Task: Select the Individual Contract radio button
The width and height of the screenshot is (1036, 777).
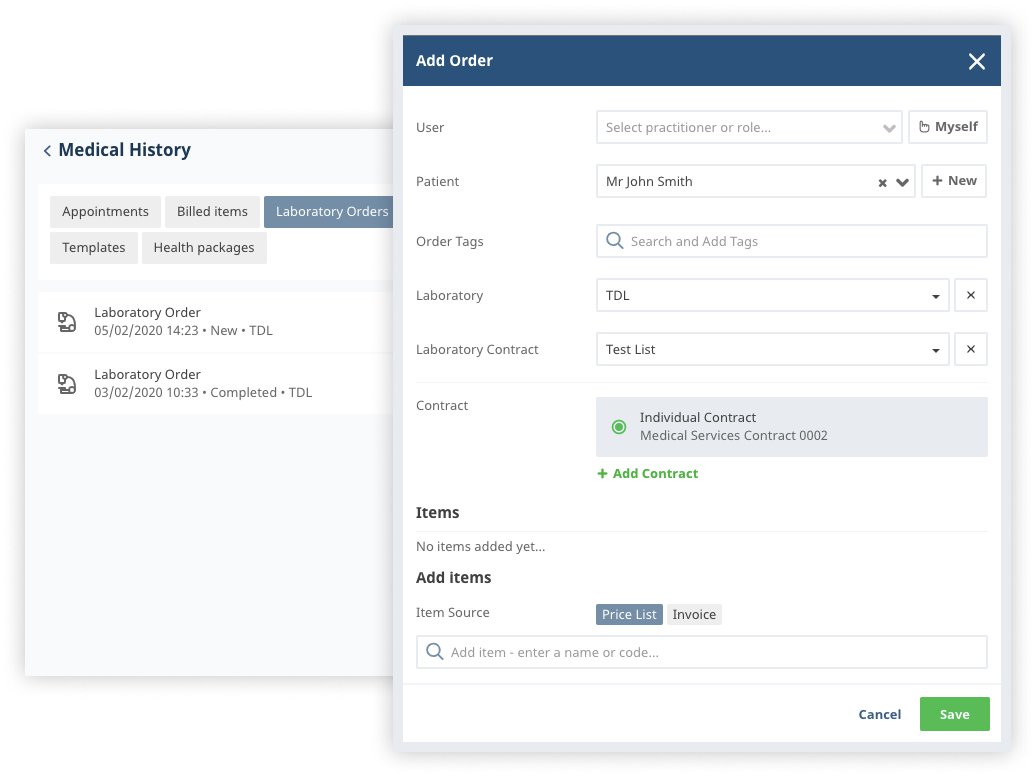Action: [x=619, y=427]
